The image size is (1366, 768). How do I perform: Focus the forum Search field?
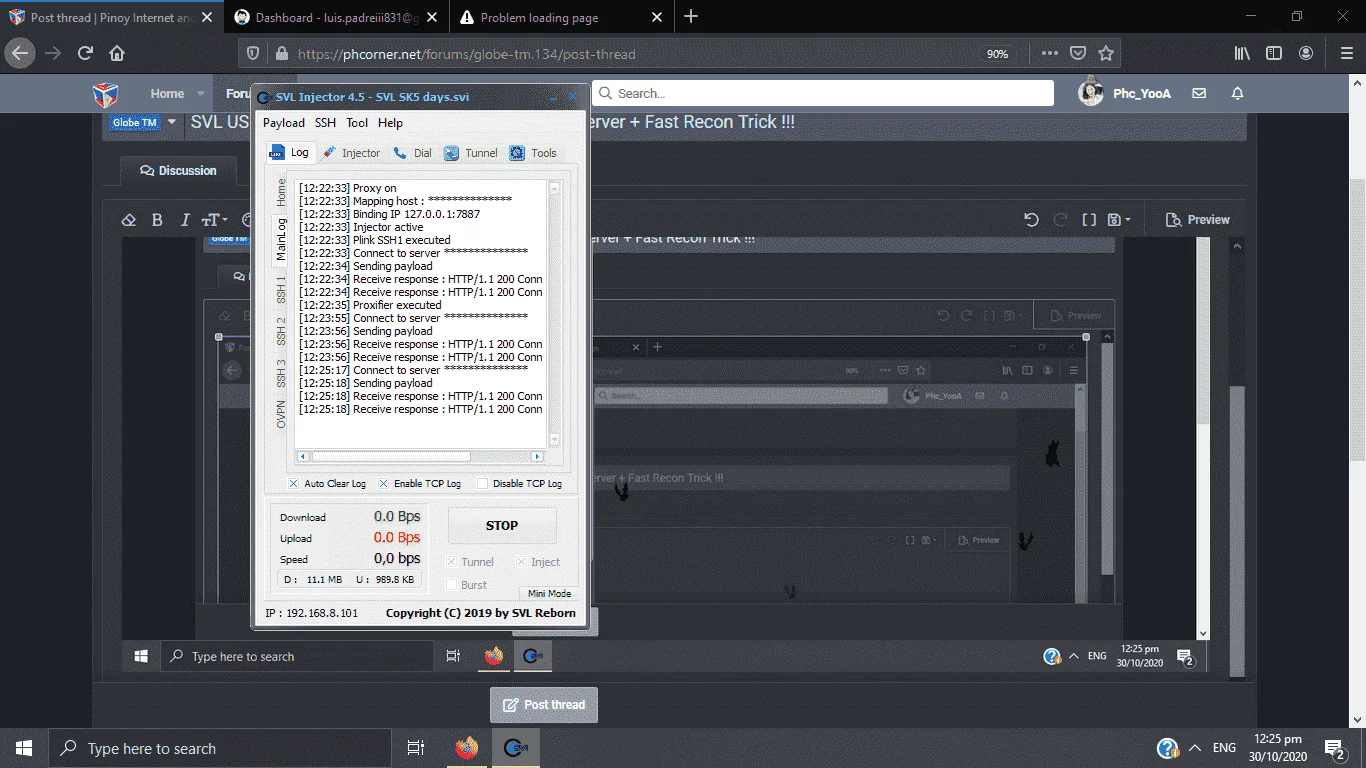pyautogui.click(x=823, y=93)
